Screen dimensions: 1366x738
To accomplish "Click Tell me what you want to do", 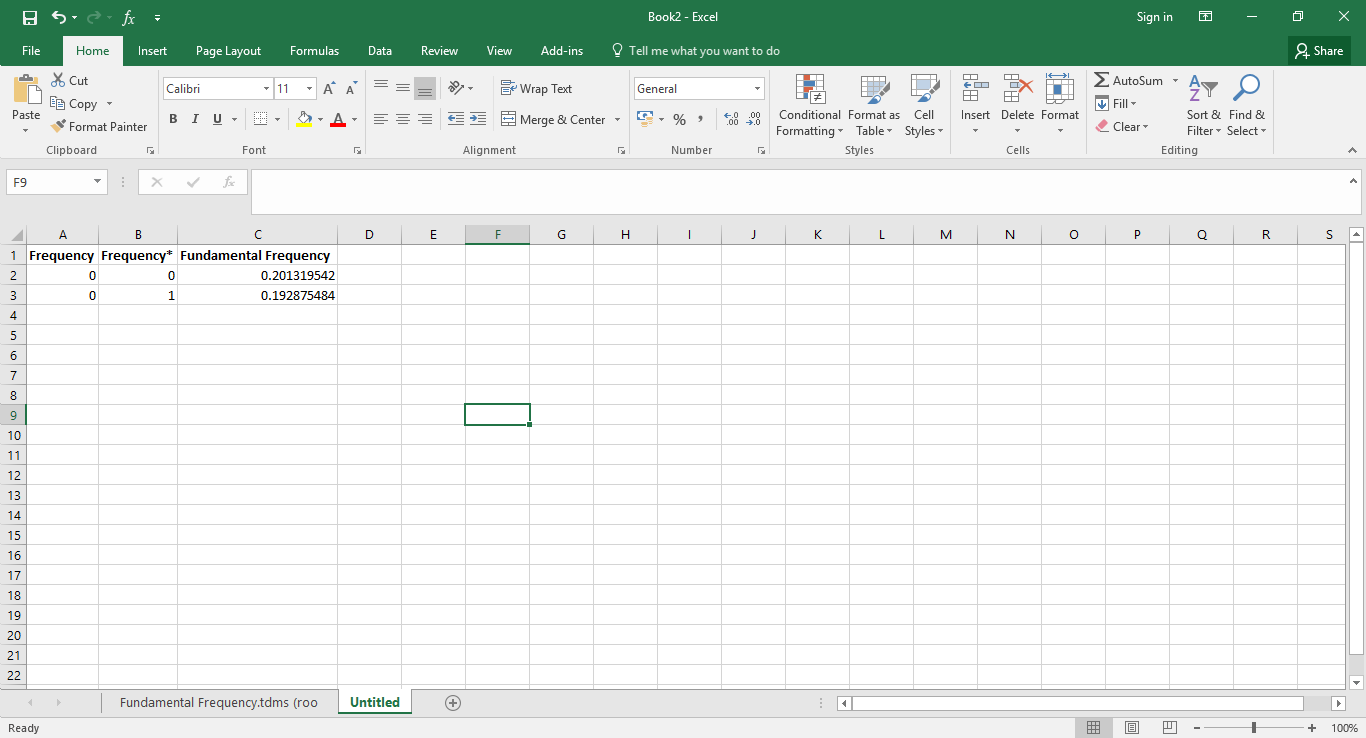I will coord(696,51).
